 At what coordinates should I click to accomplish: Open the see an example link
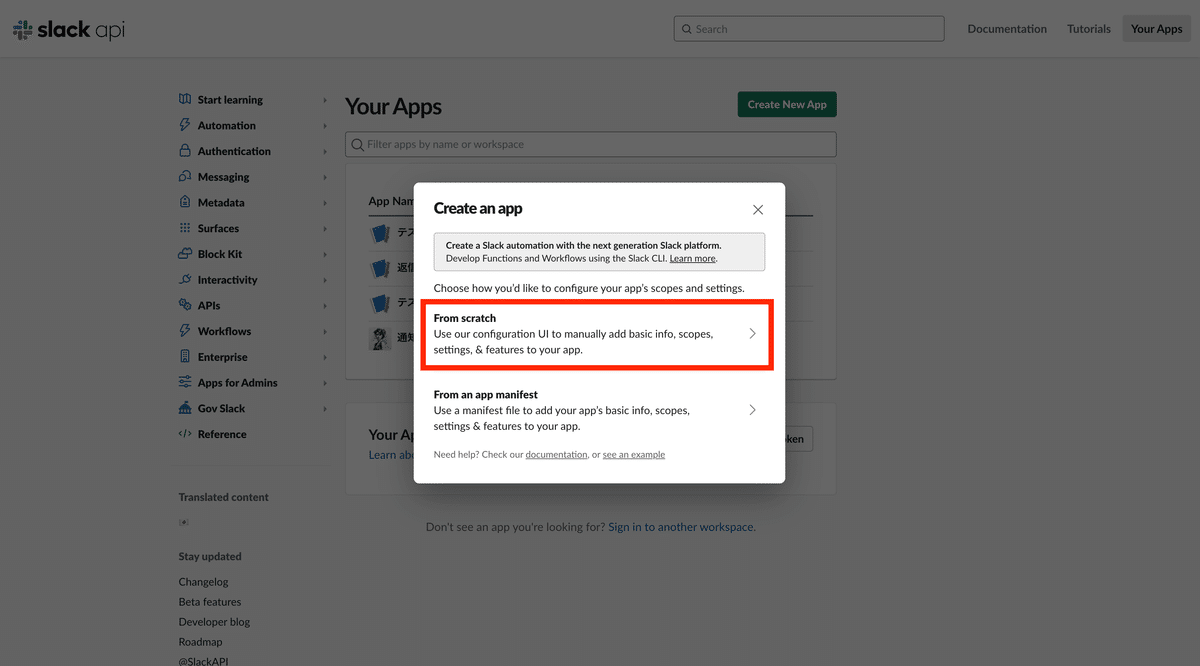[634, 454]
